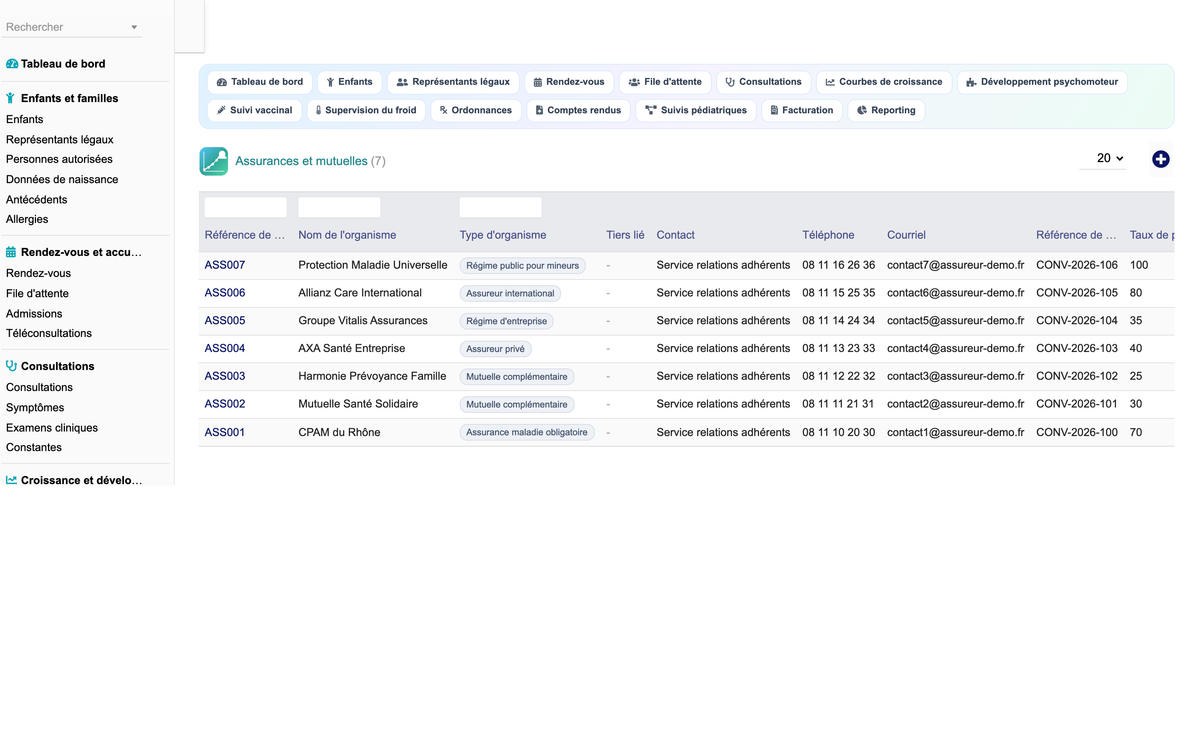
Task: Go to Enfants in the sidebar
Action: click(x=25, y=119)
